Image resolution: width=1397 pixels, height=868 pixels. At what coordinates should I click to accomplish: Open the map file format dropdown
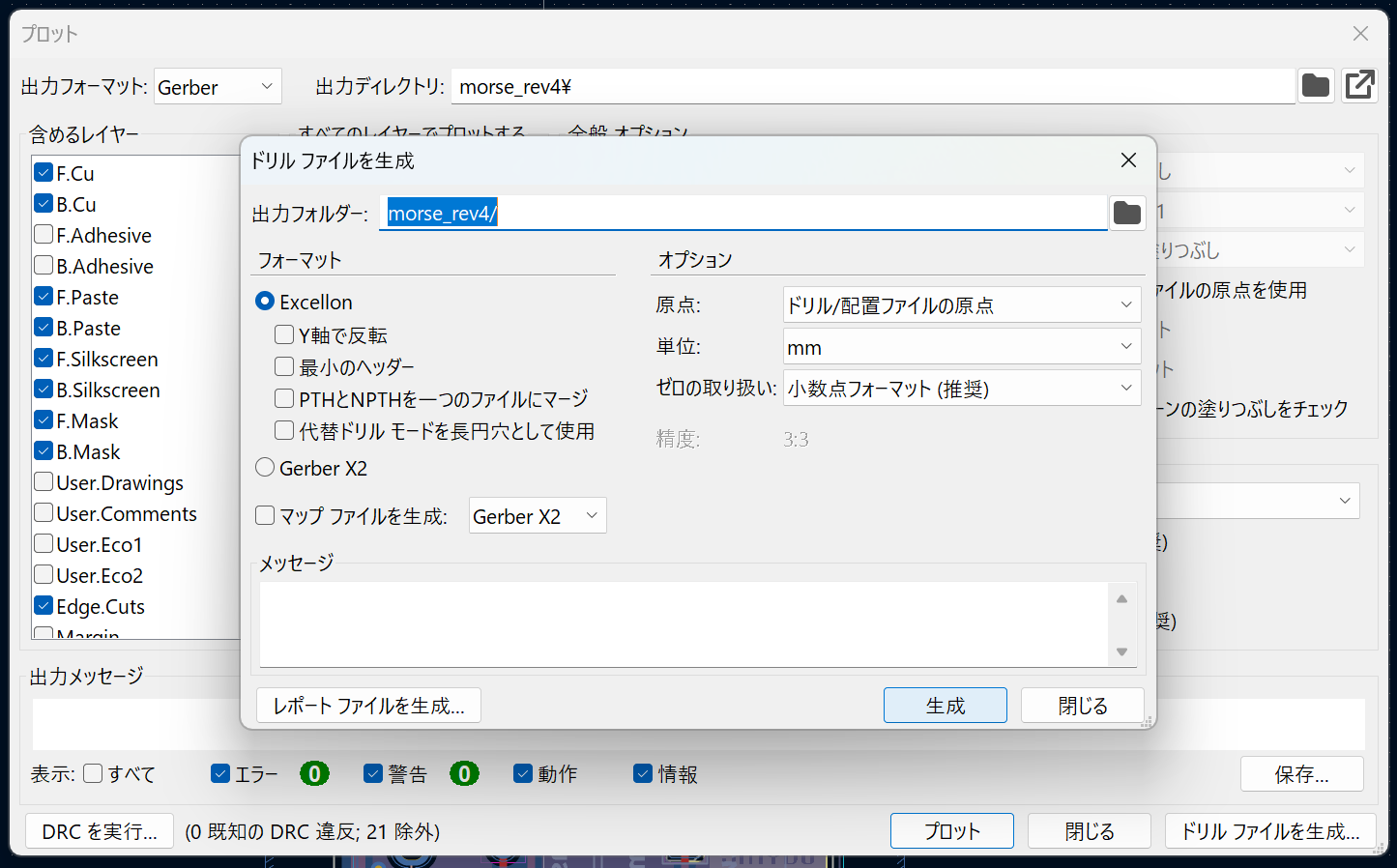coord(537,516)
